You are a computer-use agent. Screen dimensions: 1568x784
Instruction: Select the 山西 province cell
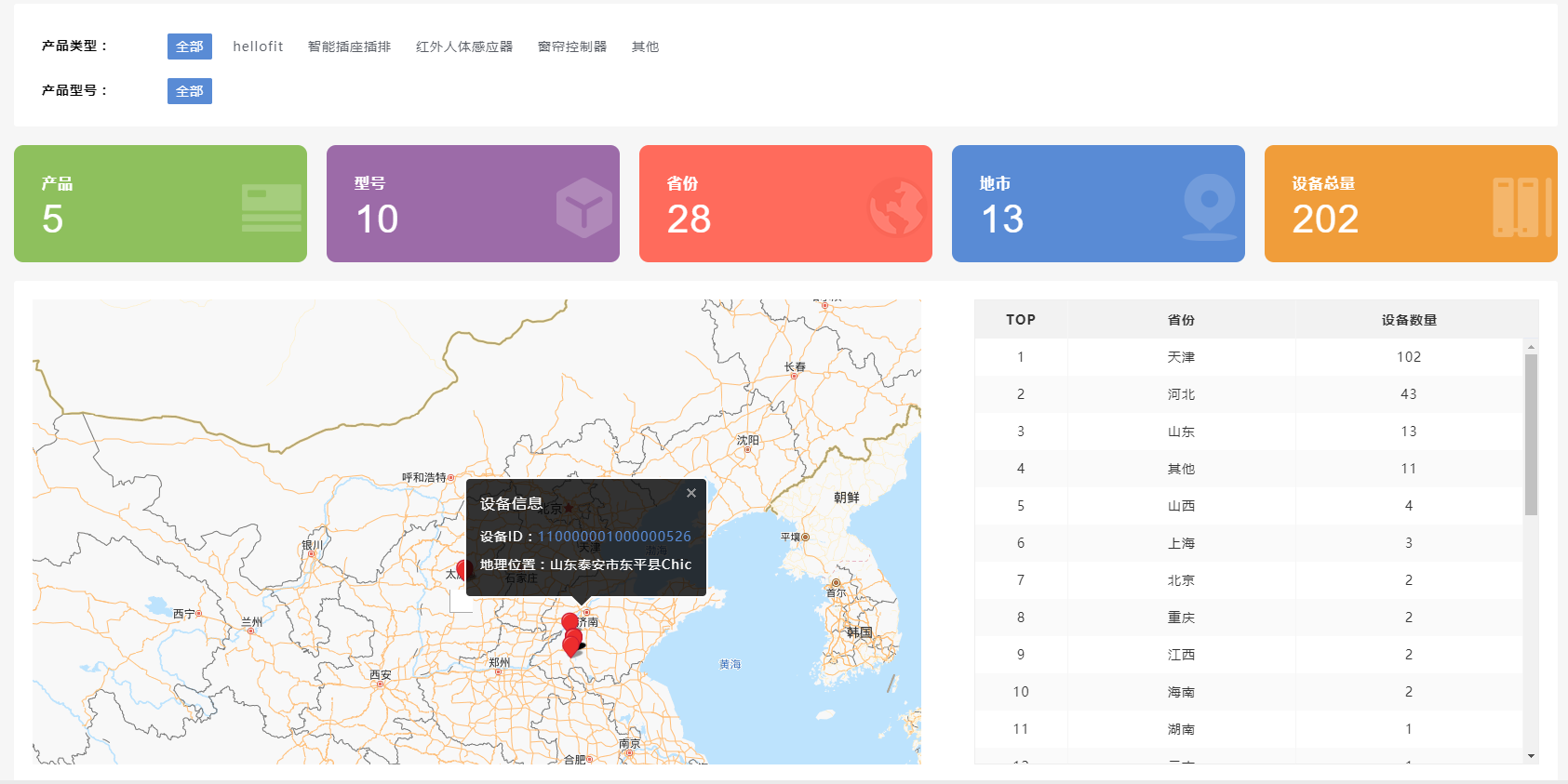(1181, 506)
